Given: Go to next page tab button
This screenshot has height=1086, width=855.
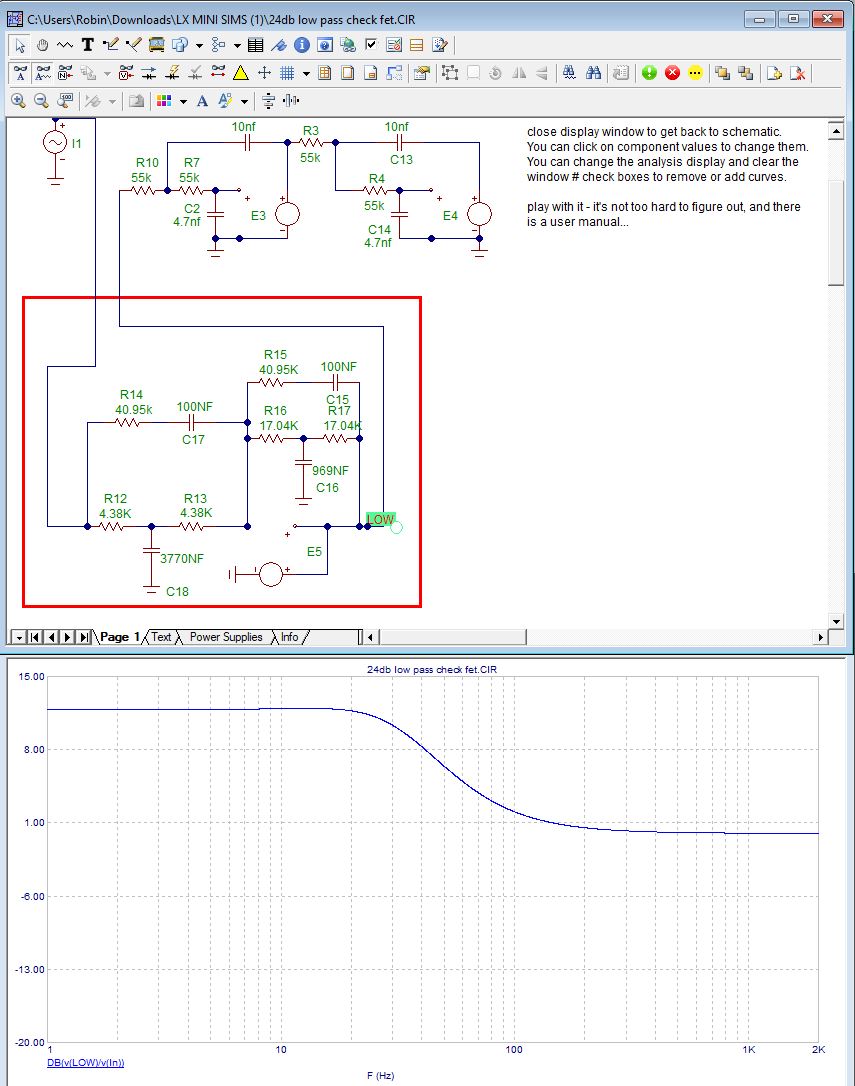Looking at the screenshot, I should [67, 637].
